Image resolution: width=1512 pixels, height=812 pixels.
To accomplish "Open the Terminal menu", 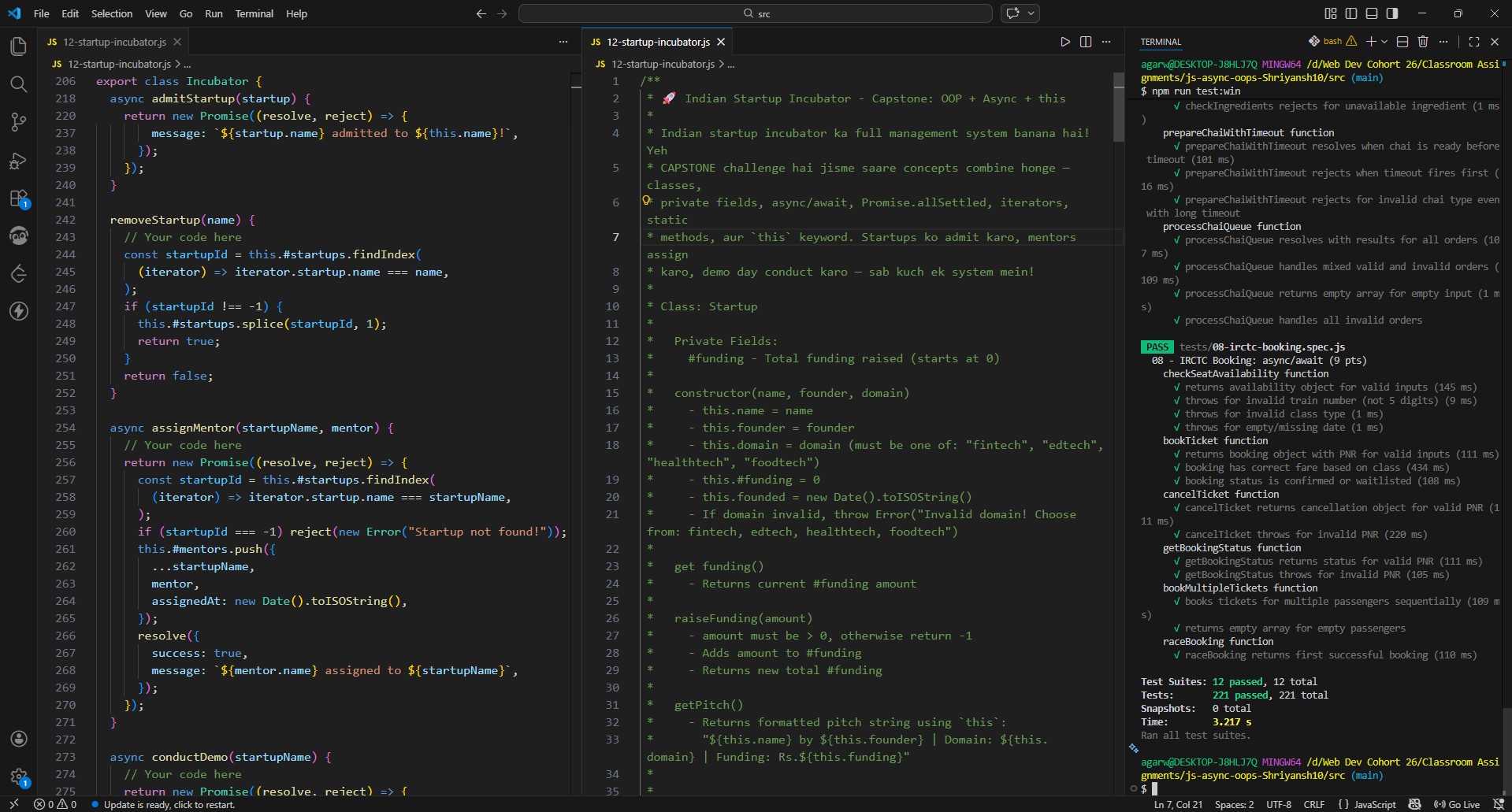I will click(254, 13).
